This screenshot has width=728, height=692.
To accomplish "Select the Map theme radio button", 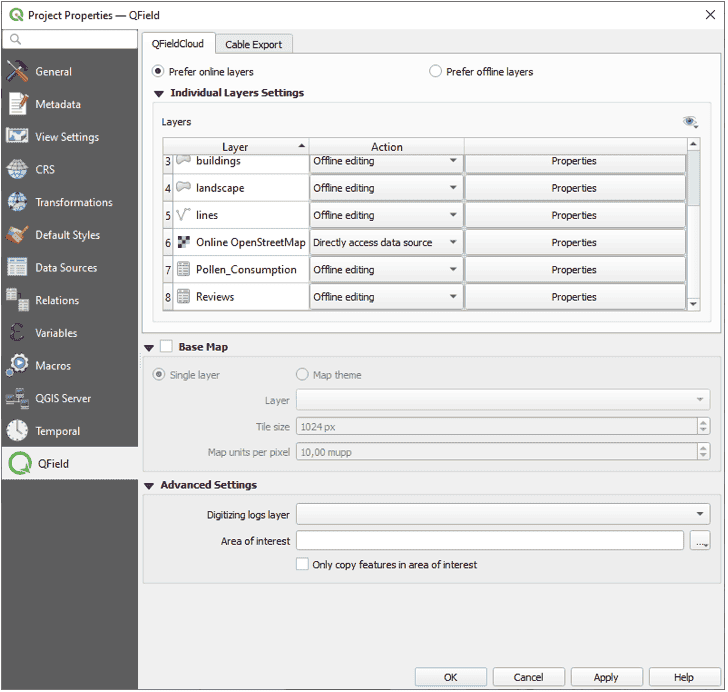I will [x=302, y=375].
